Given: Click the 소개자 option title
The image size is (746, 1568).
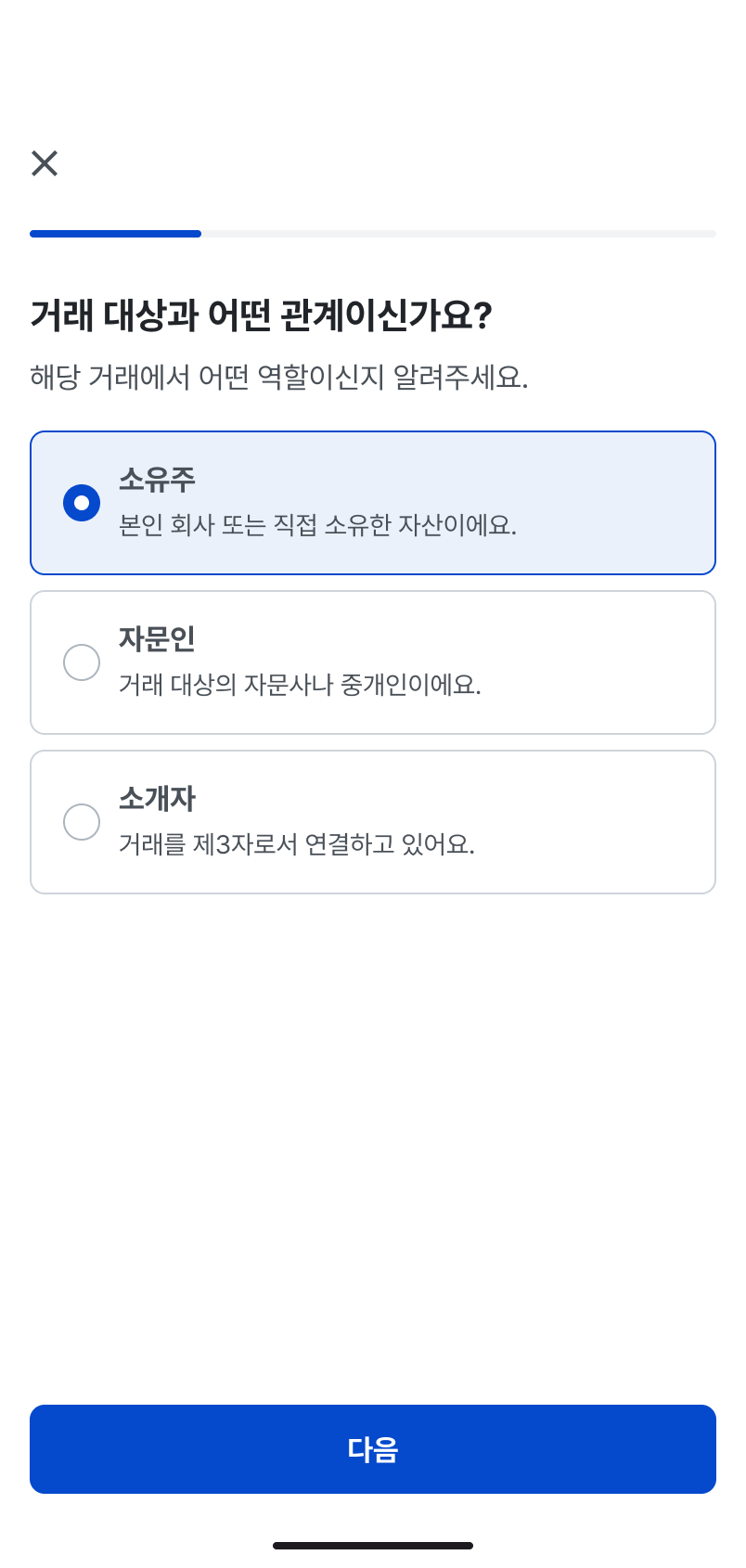Looking at the screenshot, I should click(157, 799).
